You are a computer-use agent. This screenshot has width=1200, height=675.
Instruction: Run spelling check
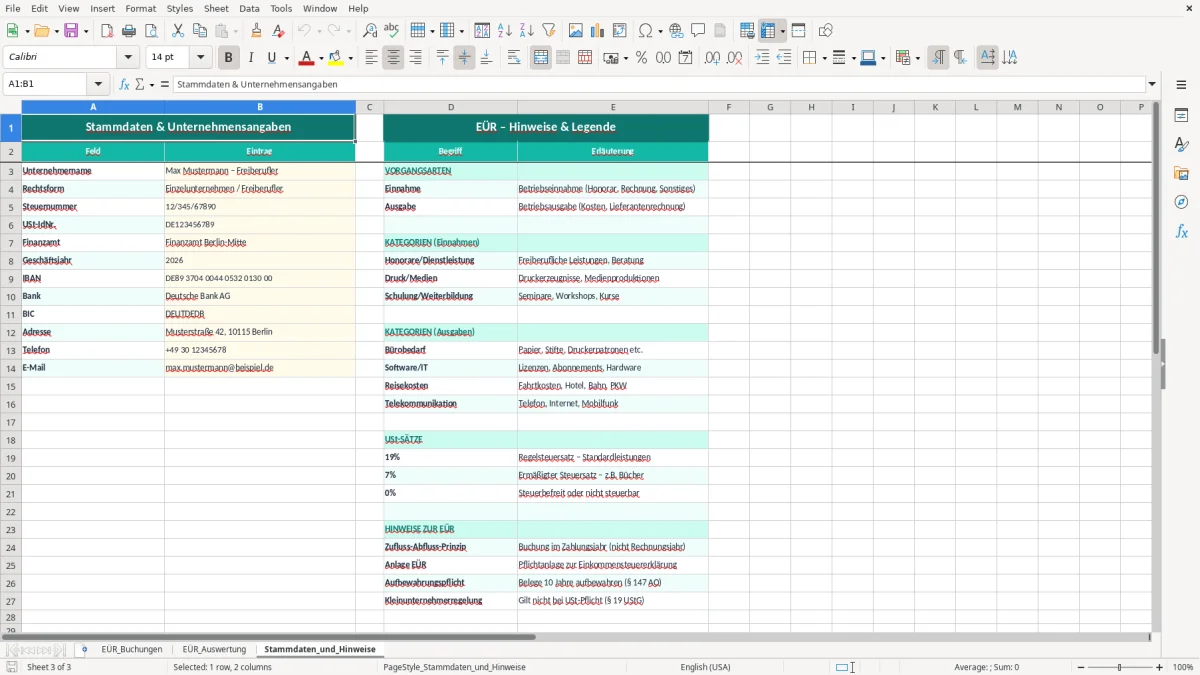pos(392,31)
